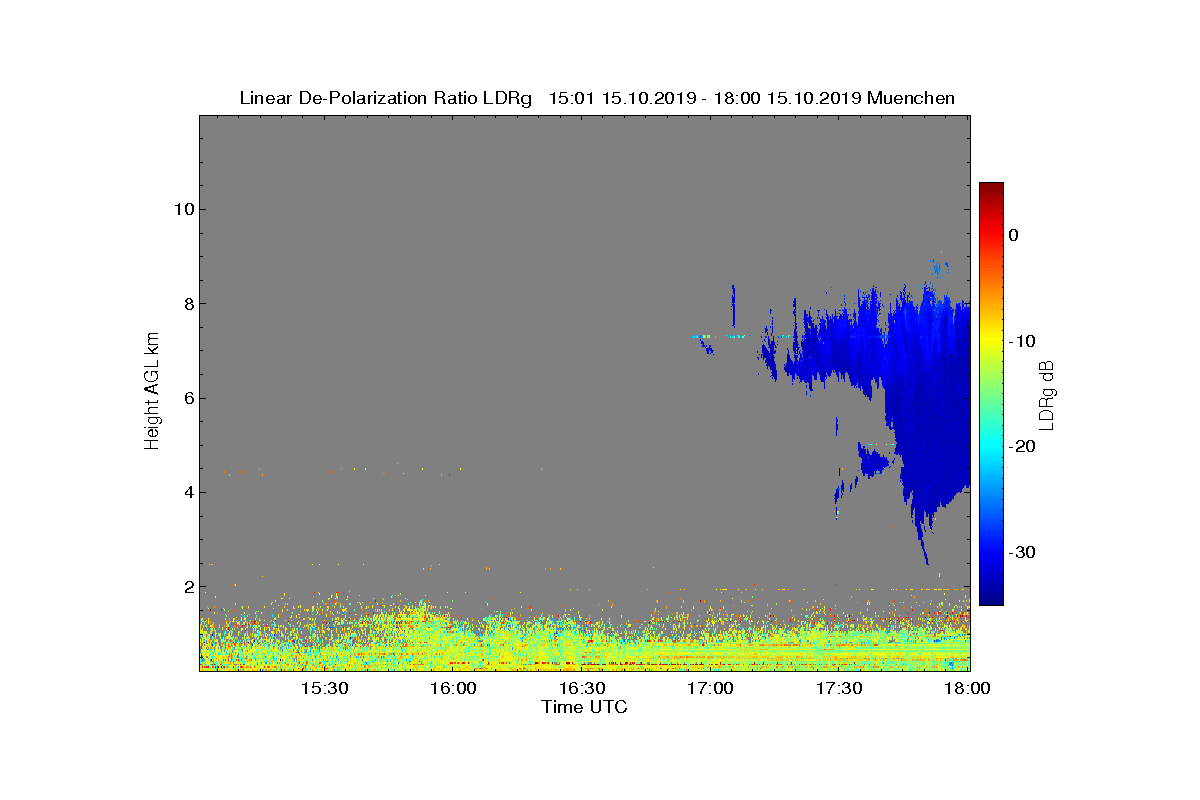Click the 'Height AGL km' axis label
The image size is (1200, 800).
pyautogui.click(x=152, y=393)
